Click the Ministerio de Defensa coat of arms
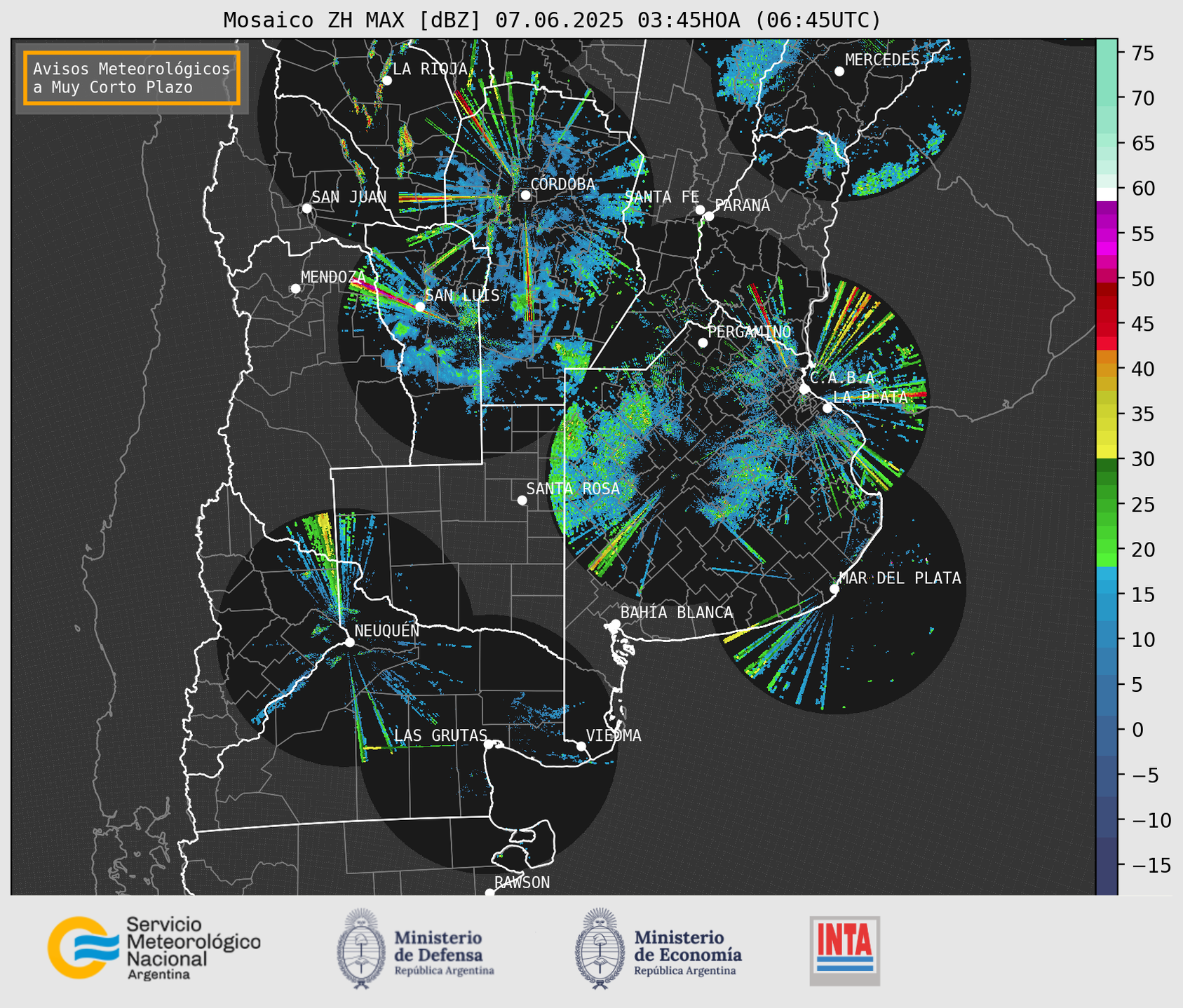Image resolution: width=1183 pixels, height=1008 pixels. pyautogui.click(x=361, y=948)
